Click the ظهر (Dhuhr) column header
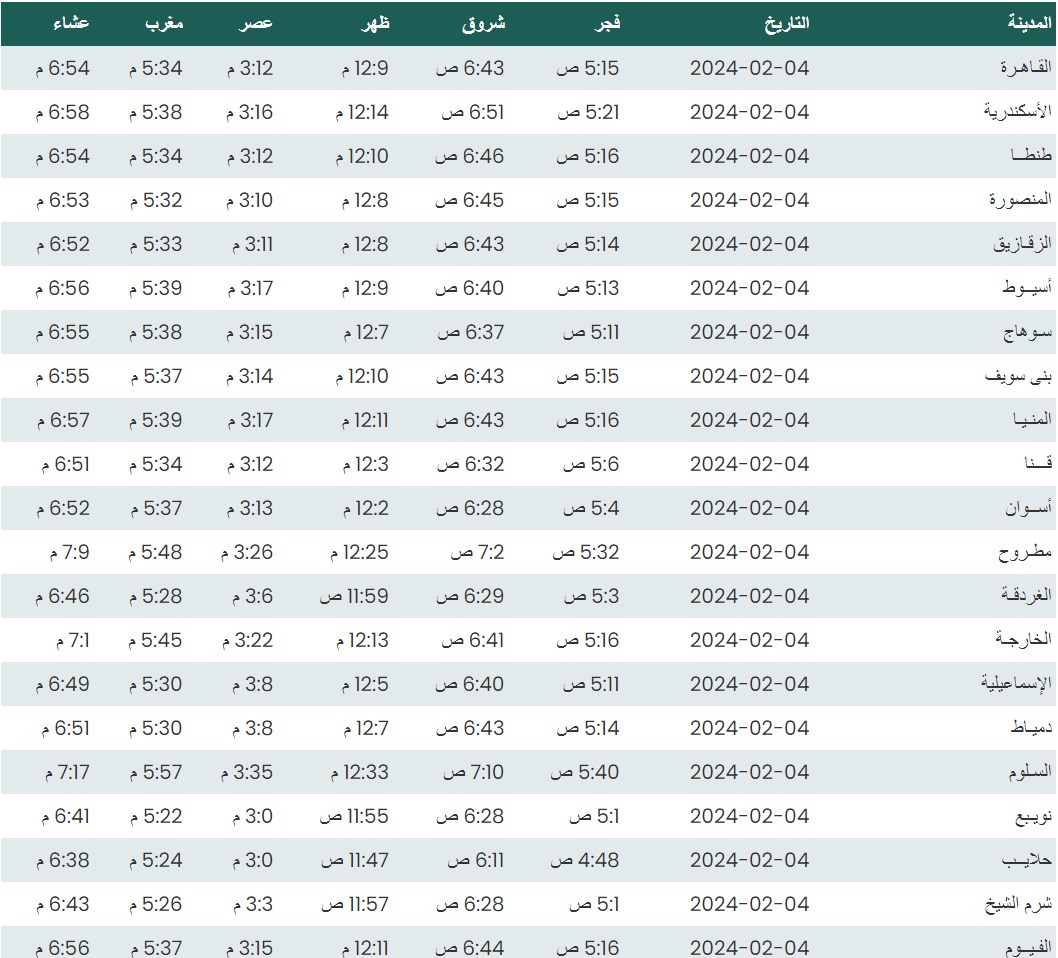The width and height of the screenshot is (1058, 958). pyautogui.click(x=372, y=24)
